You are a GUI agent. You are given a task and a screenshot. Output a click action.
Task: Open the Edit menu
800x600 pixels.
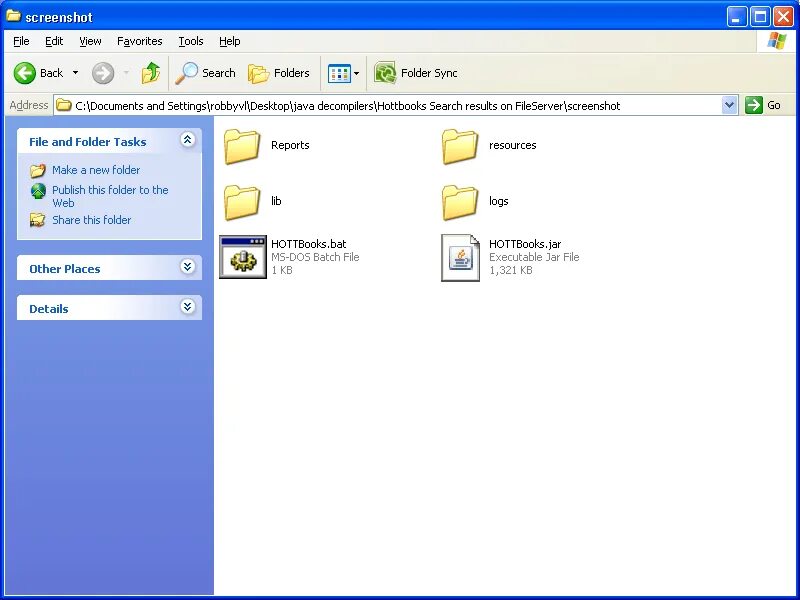(x=54, y=41)
